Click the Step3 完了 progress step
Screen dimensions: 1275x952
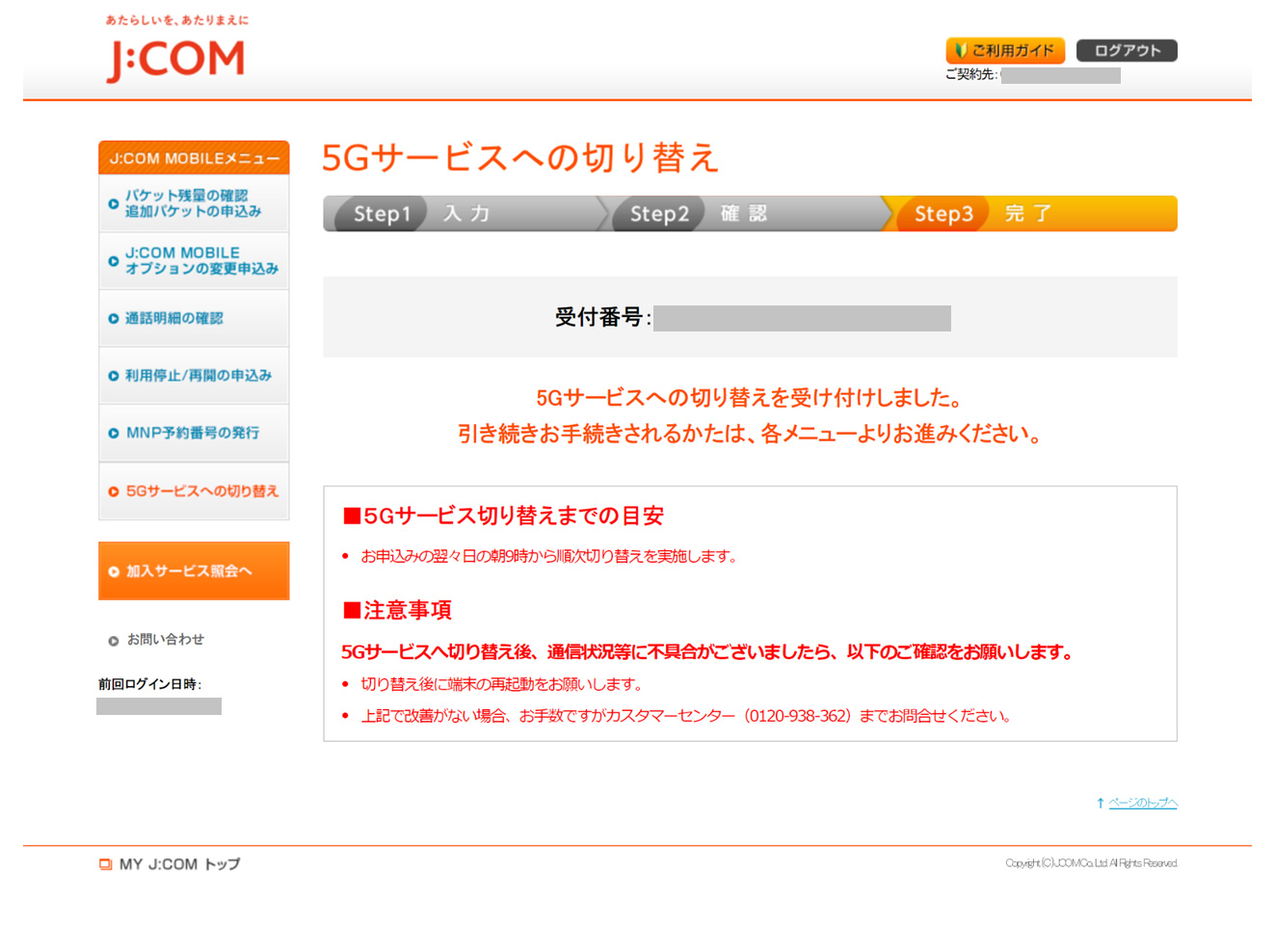click(x=1033, y=214)
